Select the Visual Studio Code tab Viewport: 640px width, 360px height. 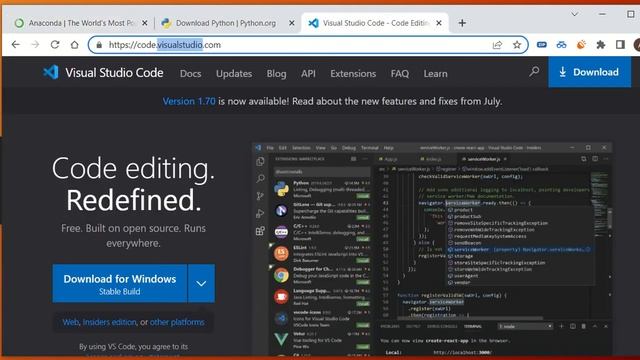point(375,23)
